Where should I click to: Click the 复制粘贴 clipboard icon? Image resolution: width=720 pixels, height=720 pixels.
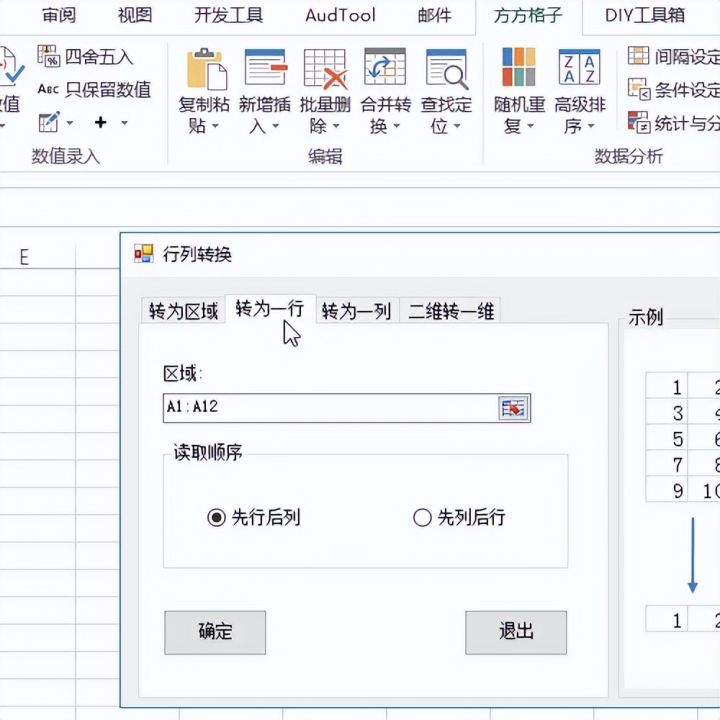(206, 69)
